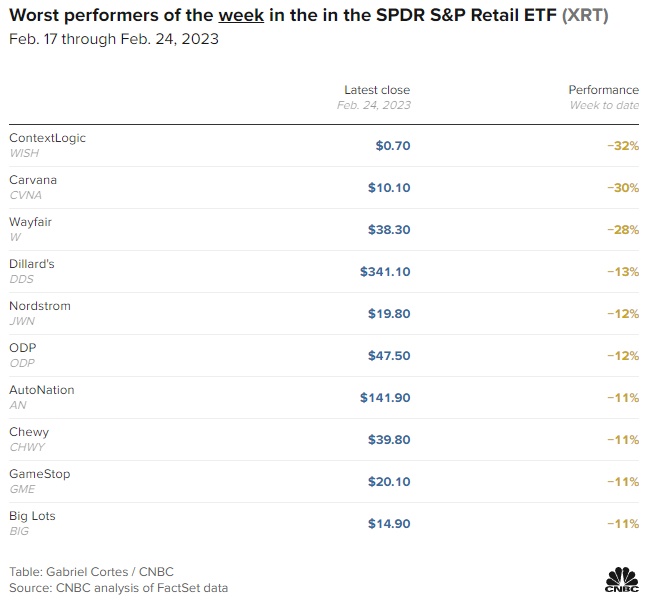
Task: Click the FactSet data source line
Action: coord(118,588)
